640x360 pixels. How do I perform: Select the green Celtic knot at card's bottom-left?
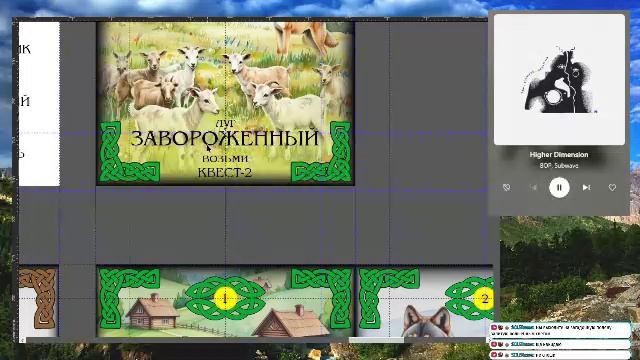(129, 152)
